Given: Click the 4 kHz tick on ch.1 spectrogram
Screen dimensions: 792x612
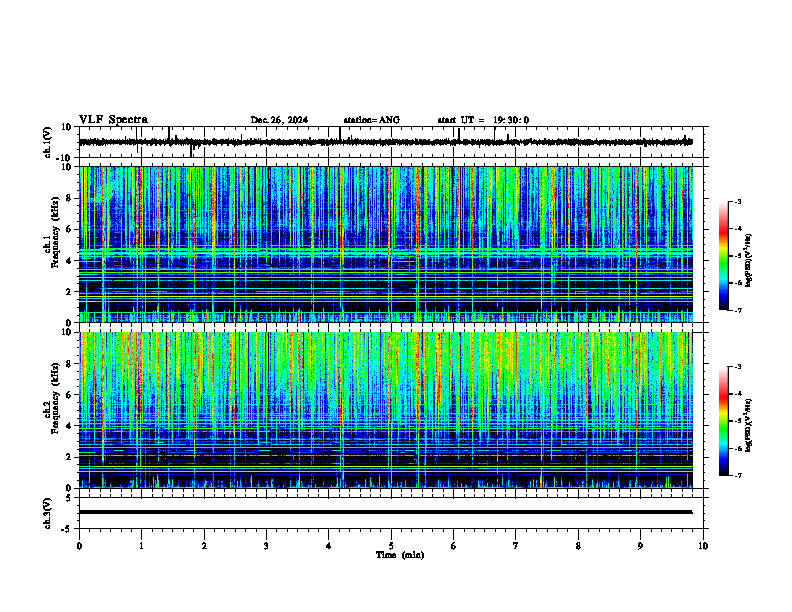Looking at the screenshot, I should 69,261.
